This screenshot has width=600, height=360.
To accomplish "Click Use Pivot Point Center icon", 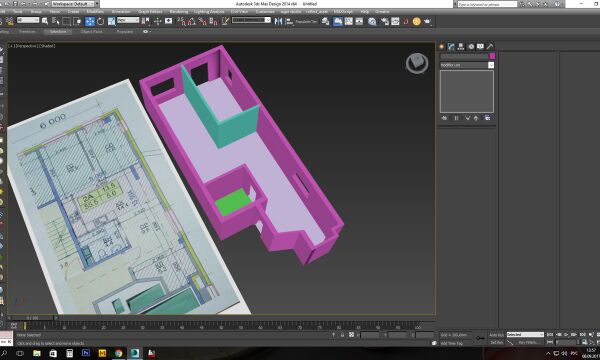I will [x=145, y=21].
